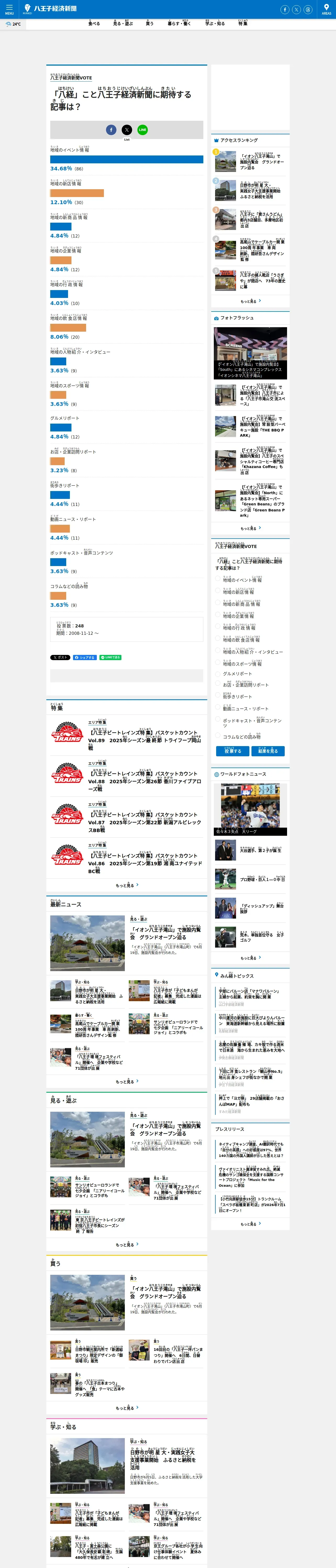Expand もっと見る under 最新ニュース
Image resolution: width=336 pixels, height=1568 pixels.
pos(127,1081)
